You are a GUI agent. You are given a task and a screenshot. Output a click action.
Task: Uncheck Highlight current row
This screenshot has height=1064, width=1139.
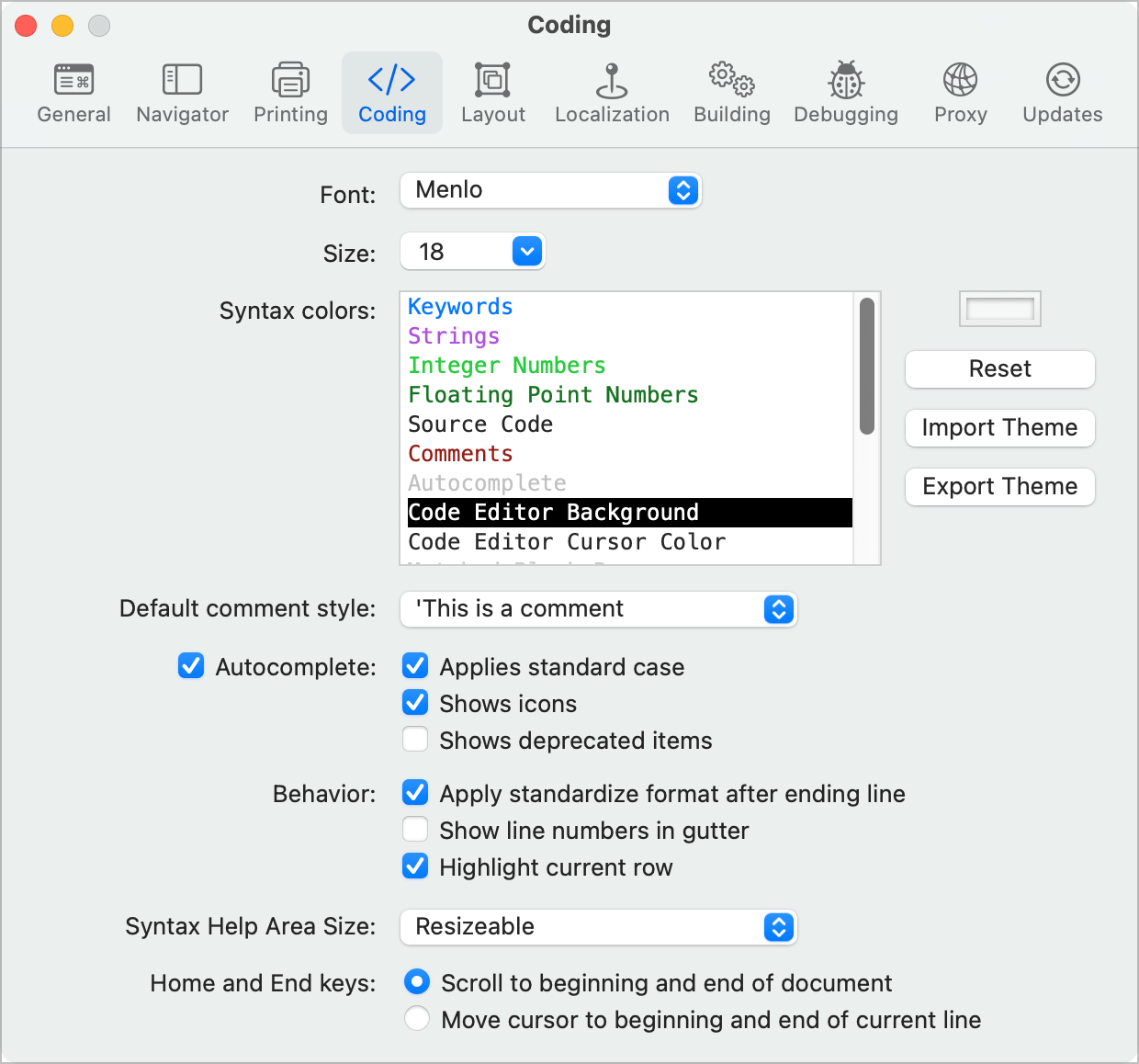pos(415,866)
